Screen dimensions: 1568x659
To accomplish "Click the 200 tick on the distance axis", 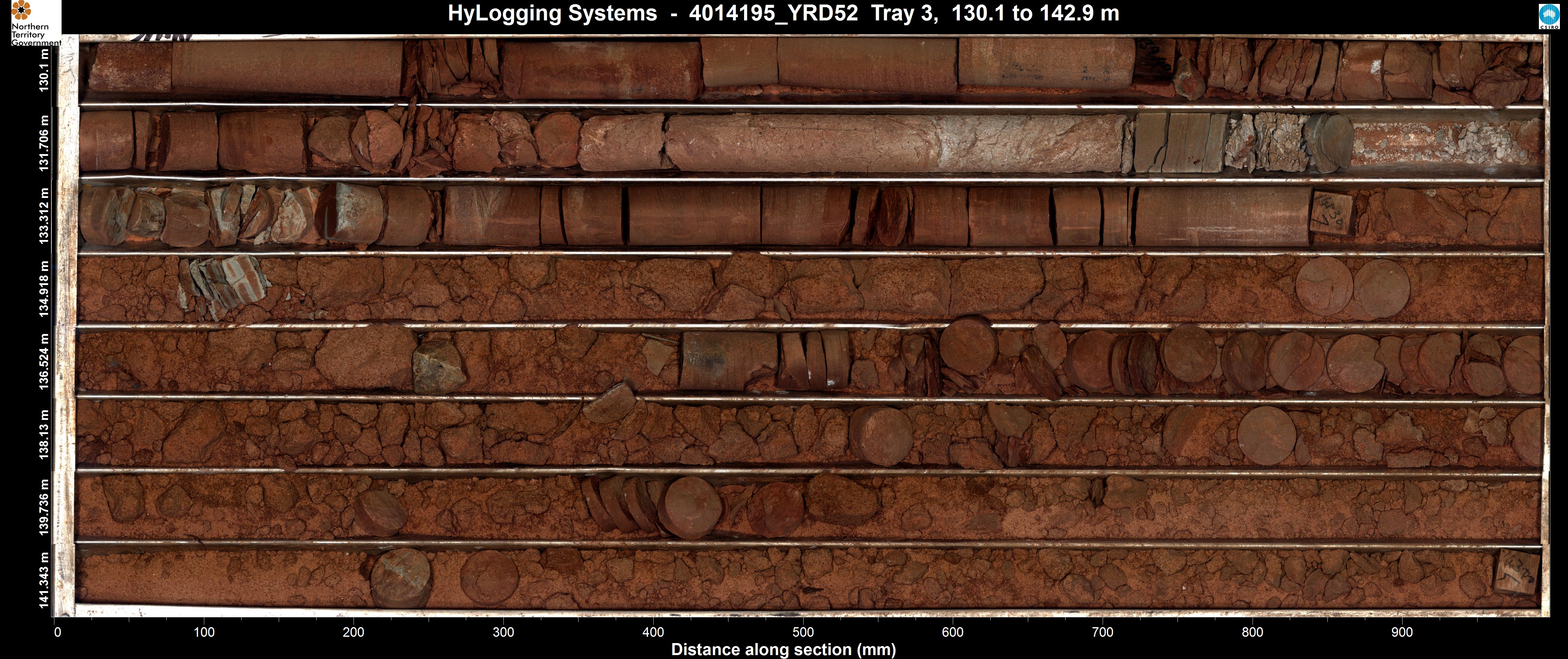I will [x=354, y=632].
